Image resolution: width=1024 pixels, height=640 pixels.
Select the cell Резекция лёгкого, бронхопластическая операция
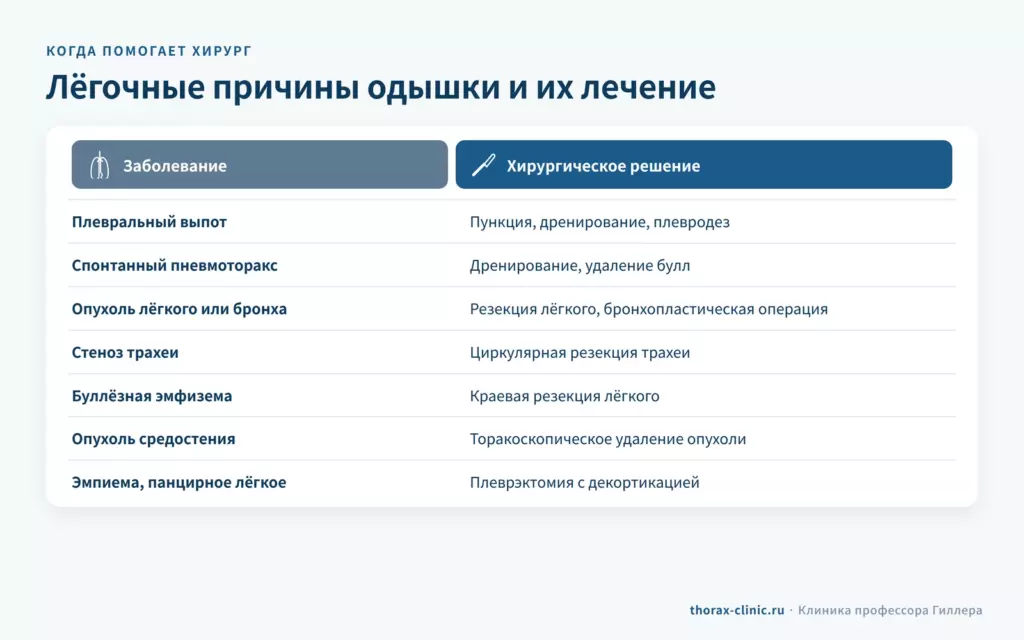click(648, 309)
